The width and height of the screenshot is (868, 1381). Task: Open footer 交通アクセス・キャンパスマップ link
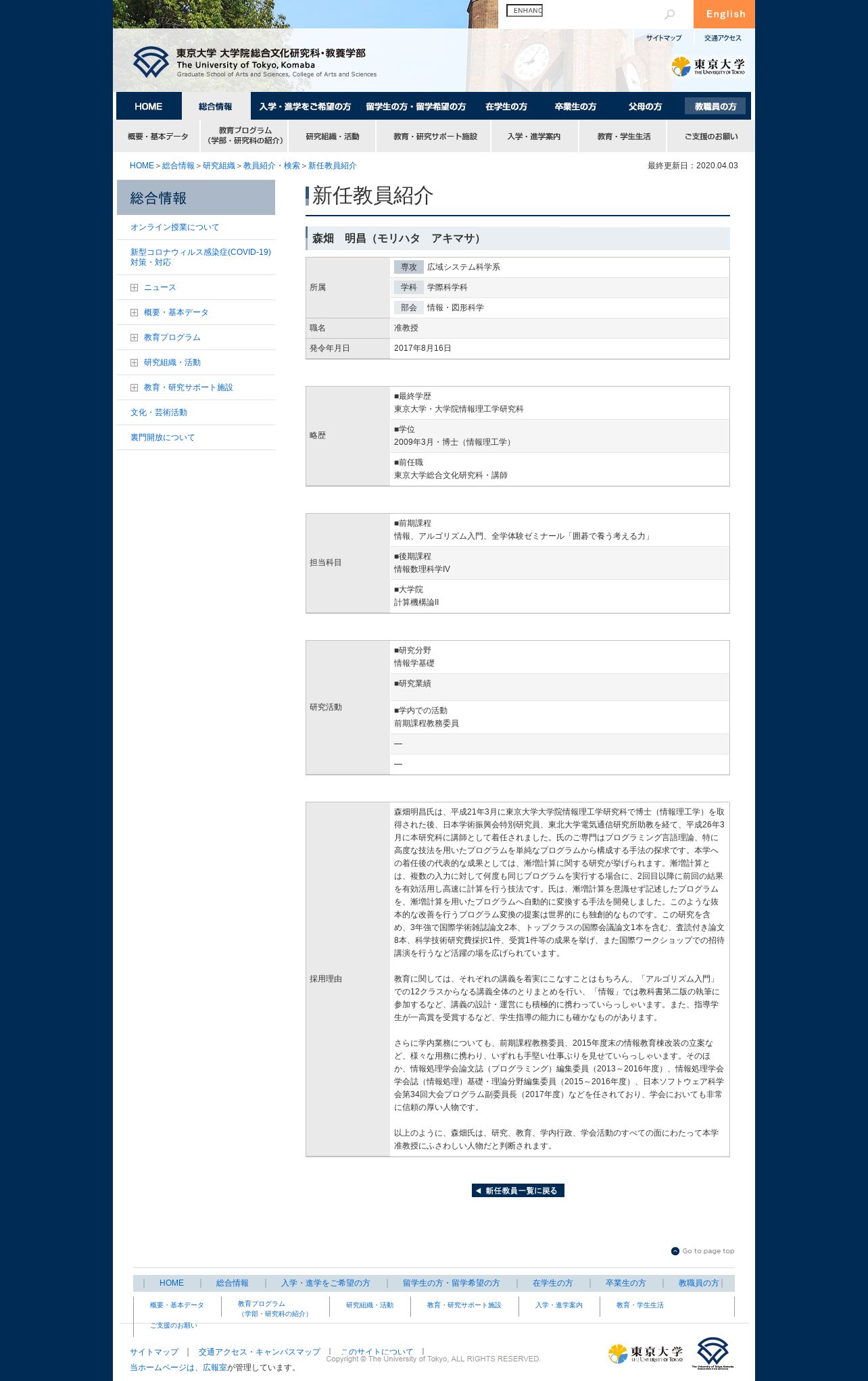point(260,1353)
